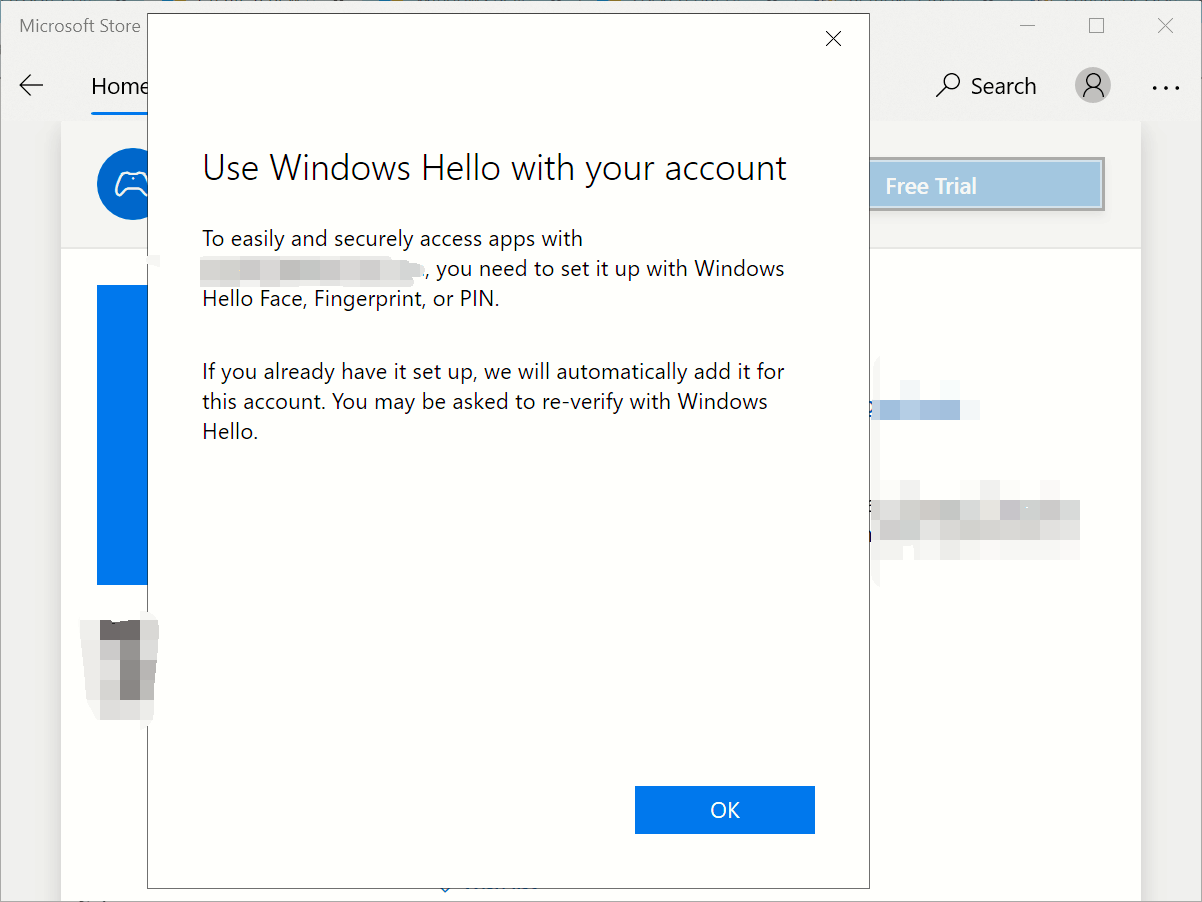
Task: Maximize the Microsoft Store window
Action: pos(1096,26)
